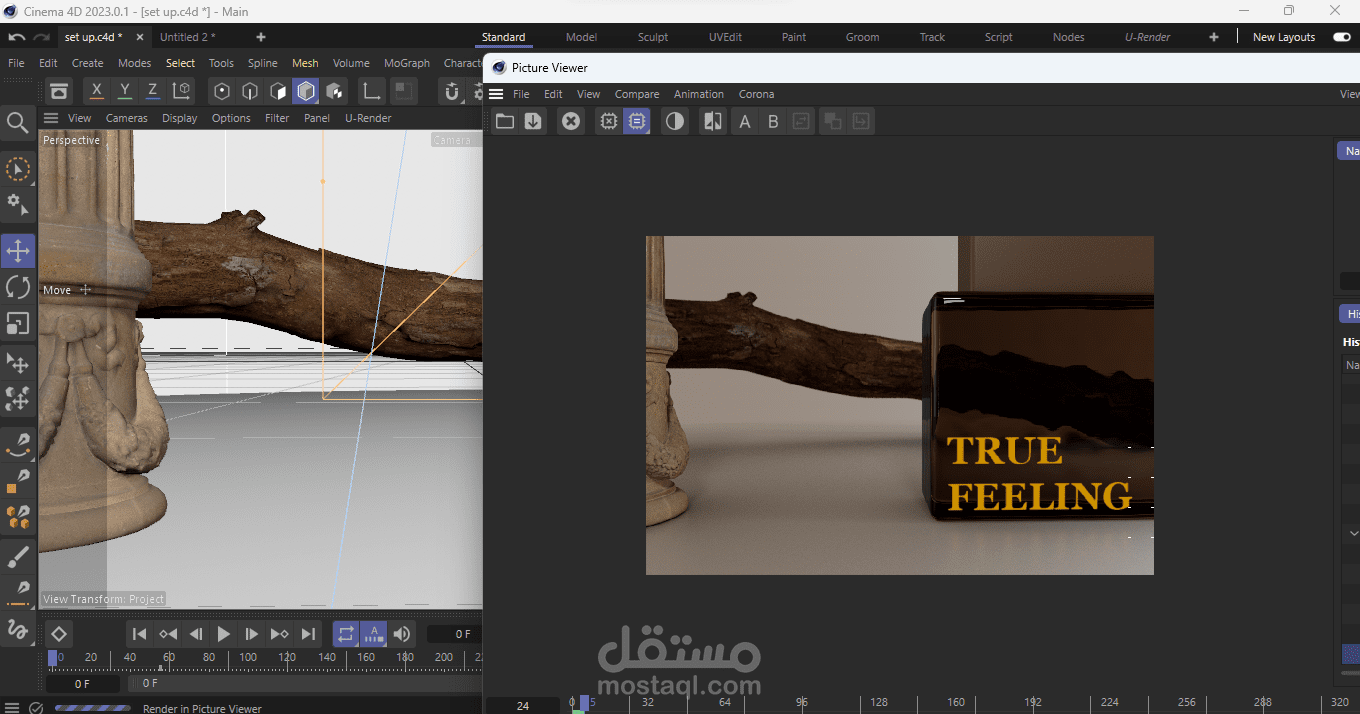Set render as A compare image
The width and height of the screenshot is (1360, 714).
point(744,121)
